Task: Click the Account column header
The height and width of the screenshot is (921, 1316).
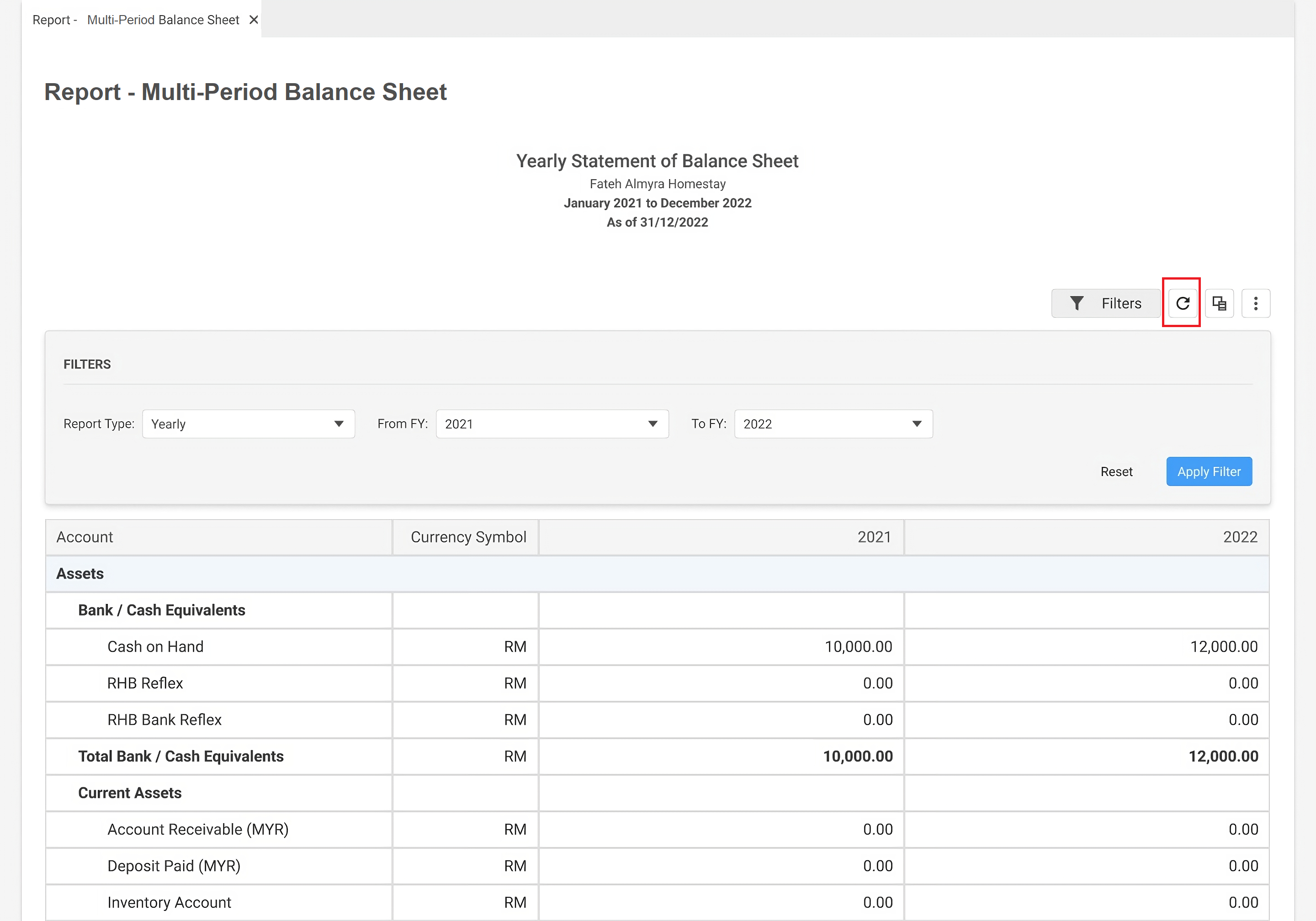Action: pyautogui.click(x=219, y=537)
